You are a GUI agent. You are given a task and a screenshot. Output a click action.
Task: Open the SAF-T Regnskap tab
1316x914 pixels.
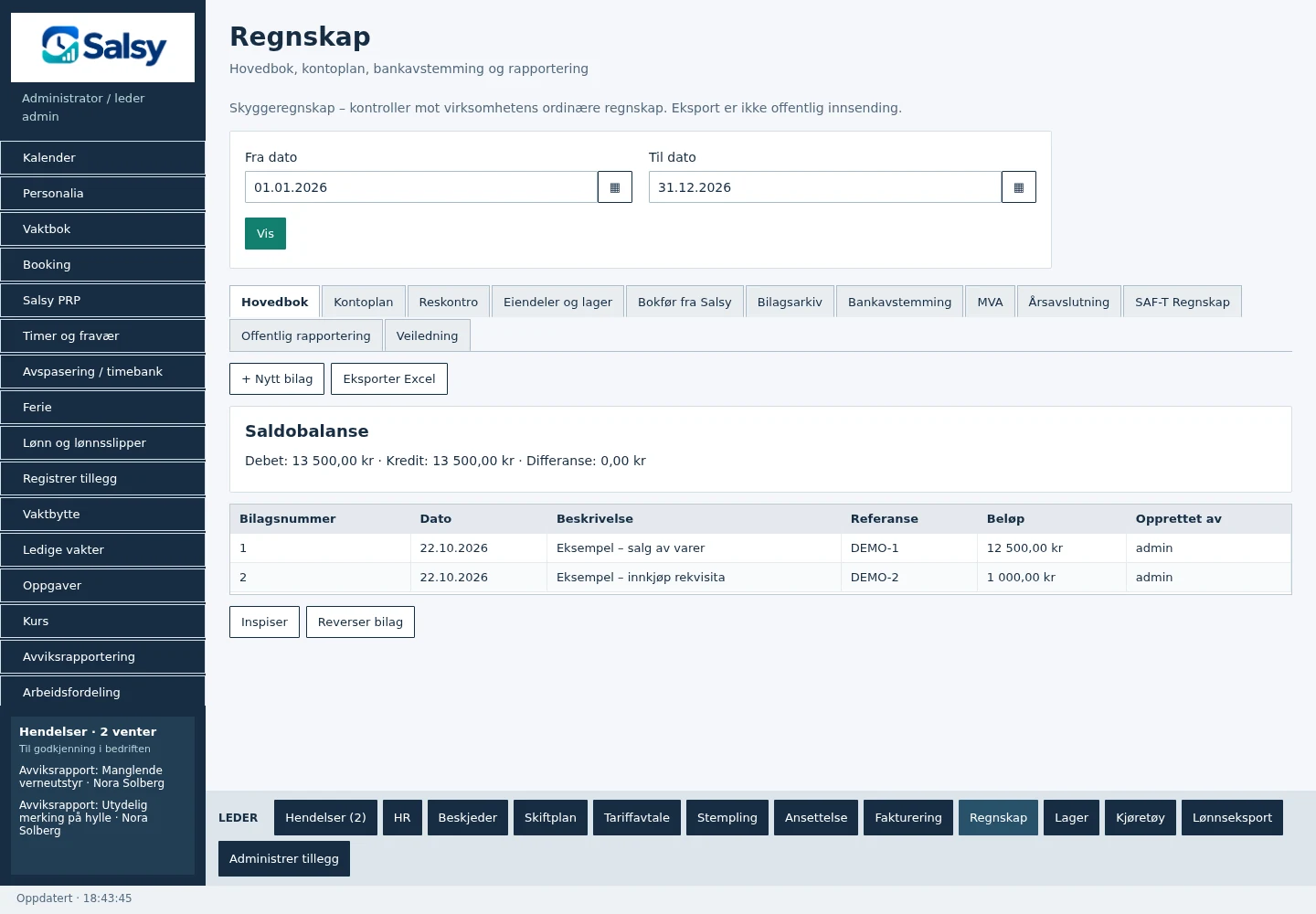tap(1182, 302)
